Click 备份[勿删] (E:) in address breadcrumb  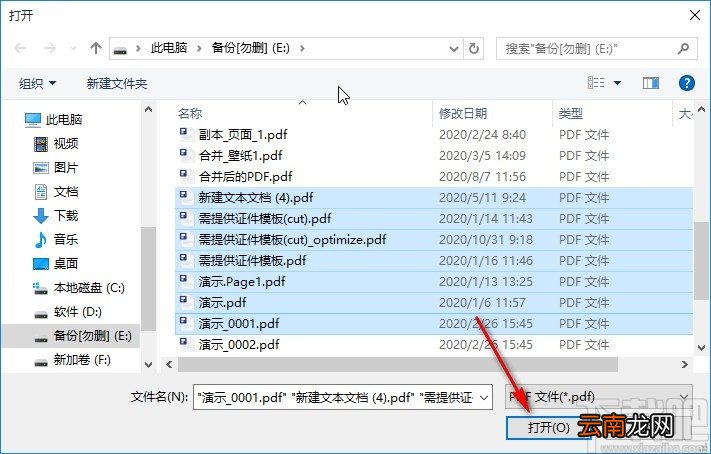(x=250, y=48)
